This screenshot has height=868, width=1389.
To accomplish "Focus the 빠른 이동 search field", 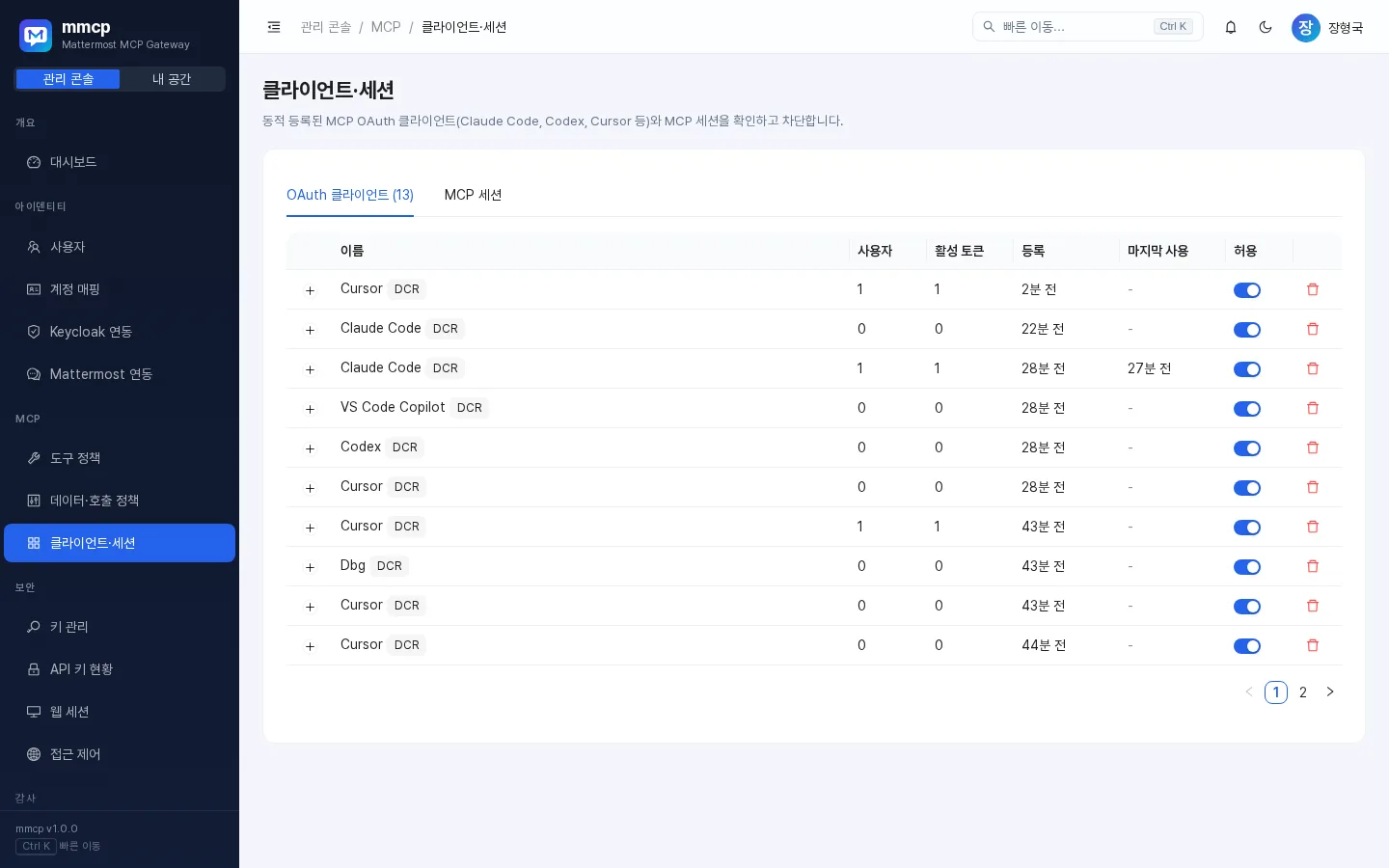I will point(1088,27).
